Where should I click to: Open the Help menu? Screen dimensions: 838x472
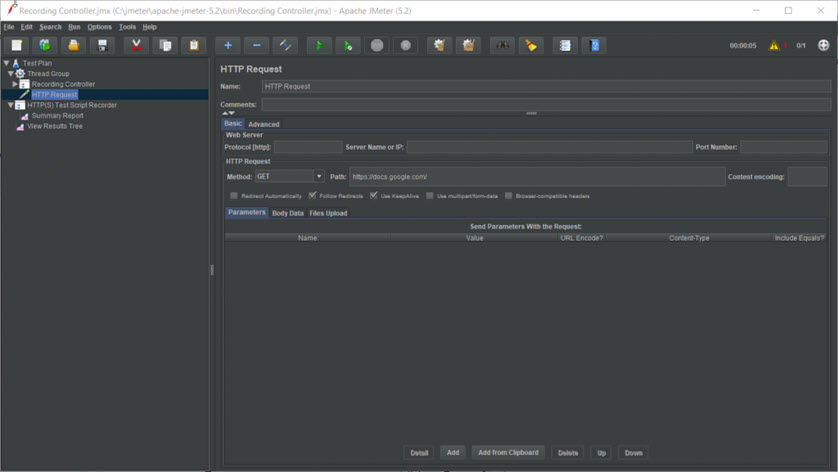150,27
